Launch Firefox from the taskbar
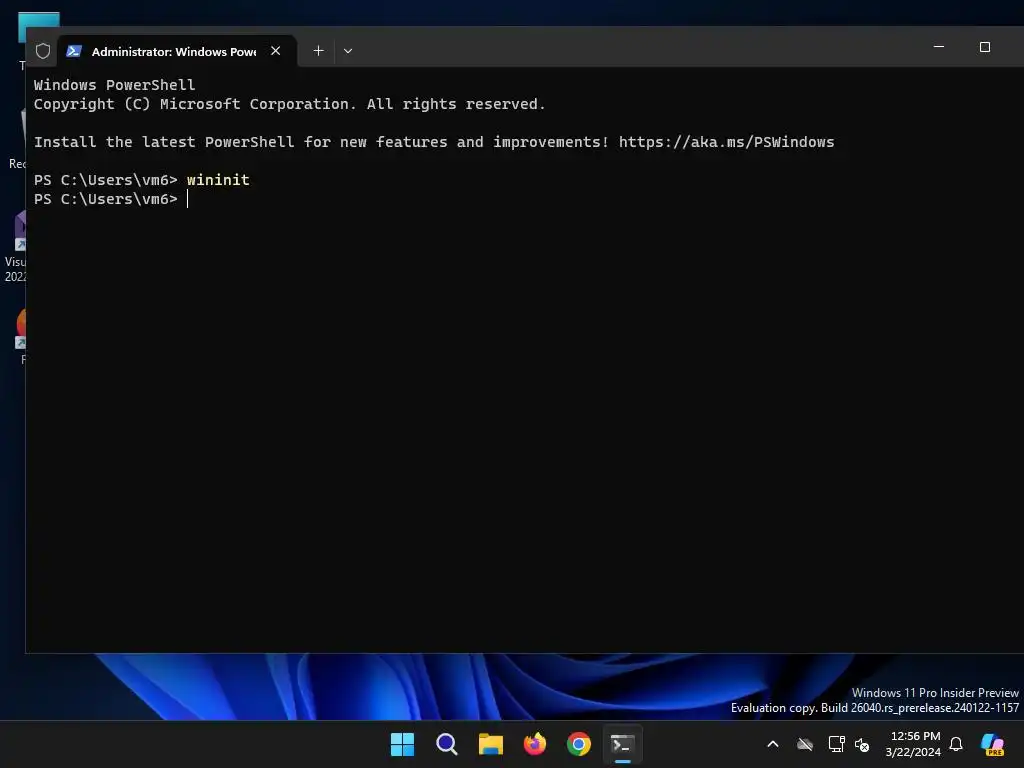 [535, 744]
